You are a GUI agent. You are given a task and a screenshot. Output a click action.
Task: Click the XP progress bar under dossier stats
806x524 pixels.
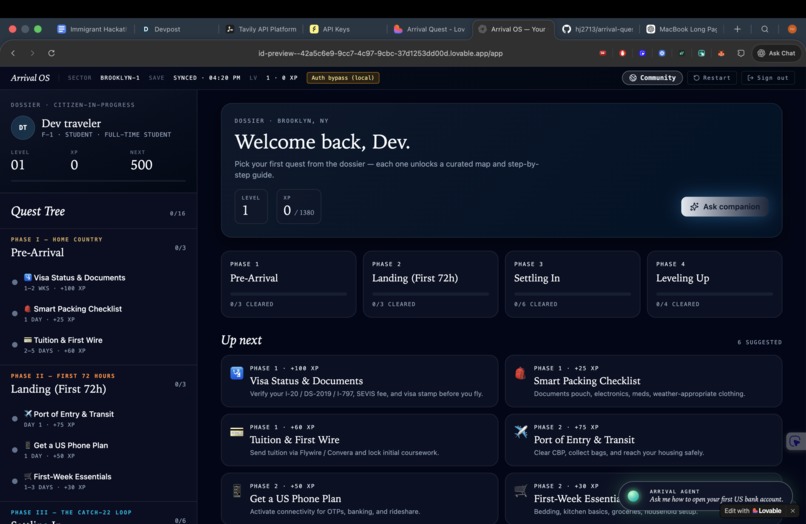98,181
